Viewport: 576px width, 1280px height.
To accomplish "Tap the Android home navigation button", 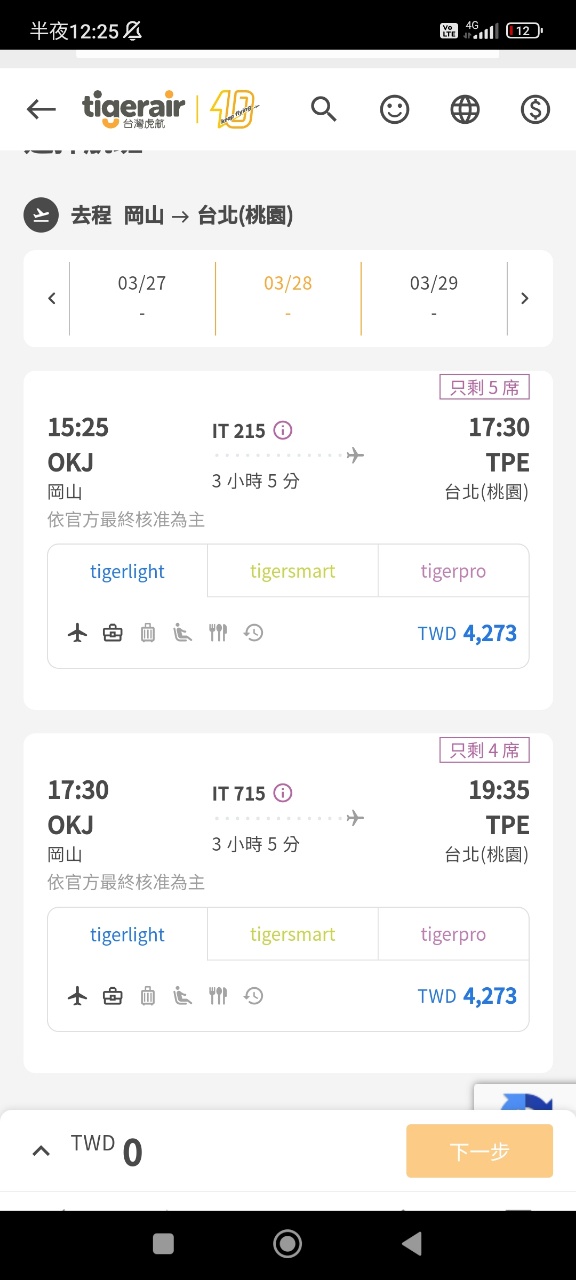I will pos(288,1243).
